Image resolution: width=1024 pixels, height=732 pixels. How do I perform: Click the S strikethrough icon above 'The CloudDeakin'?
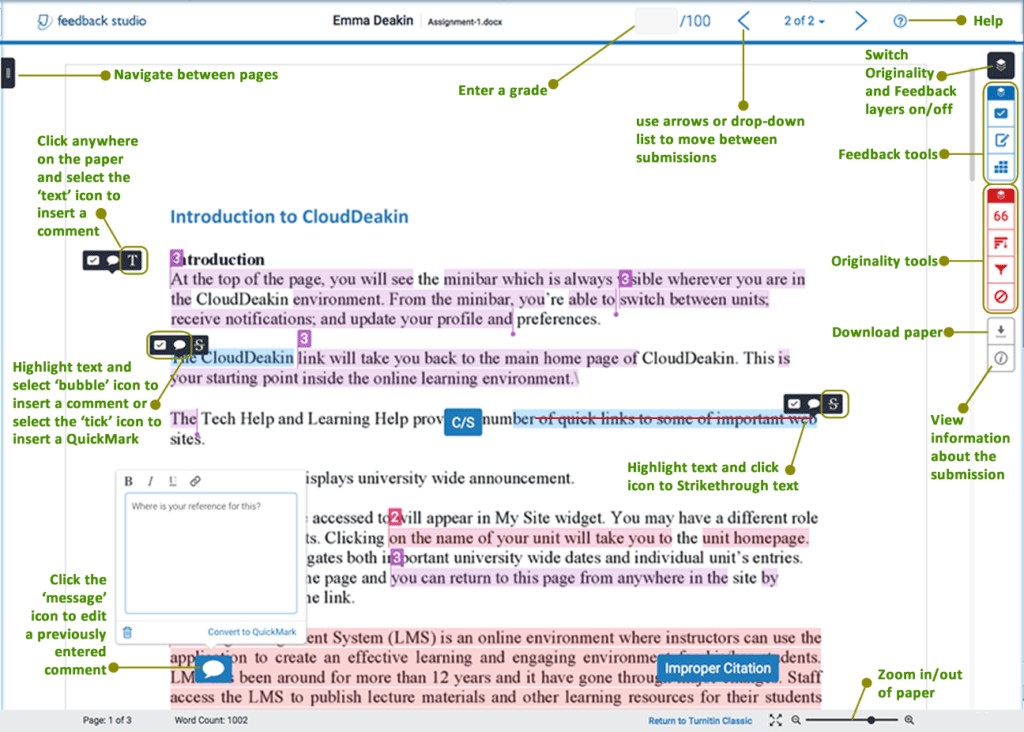[x=199, y=345]
